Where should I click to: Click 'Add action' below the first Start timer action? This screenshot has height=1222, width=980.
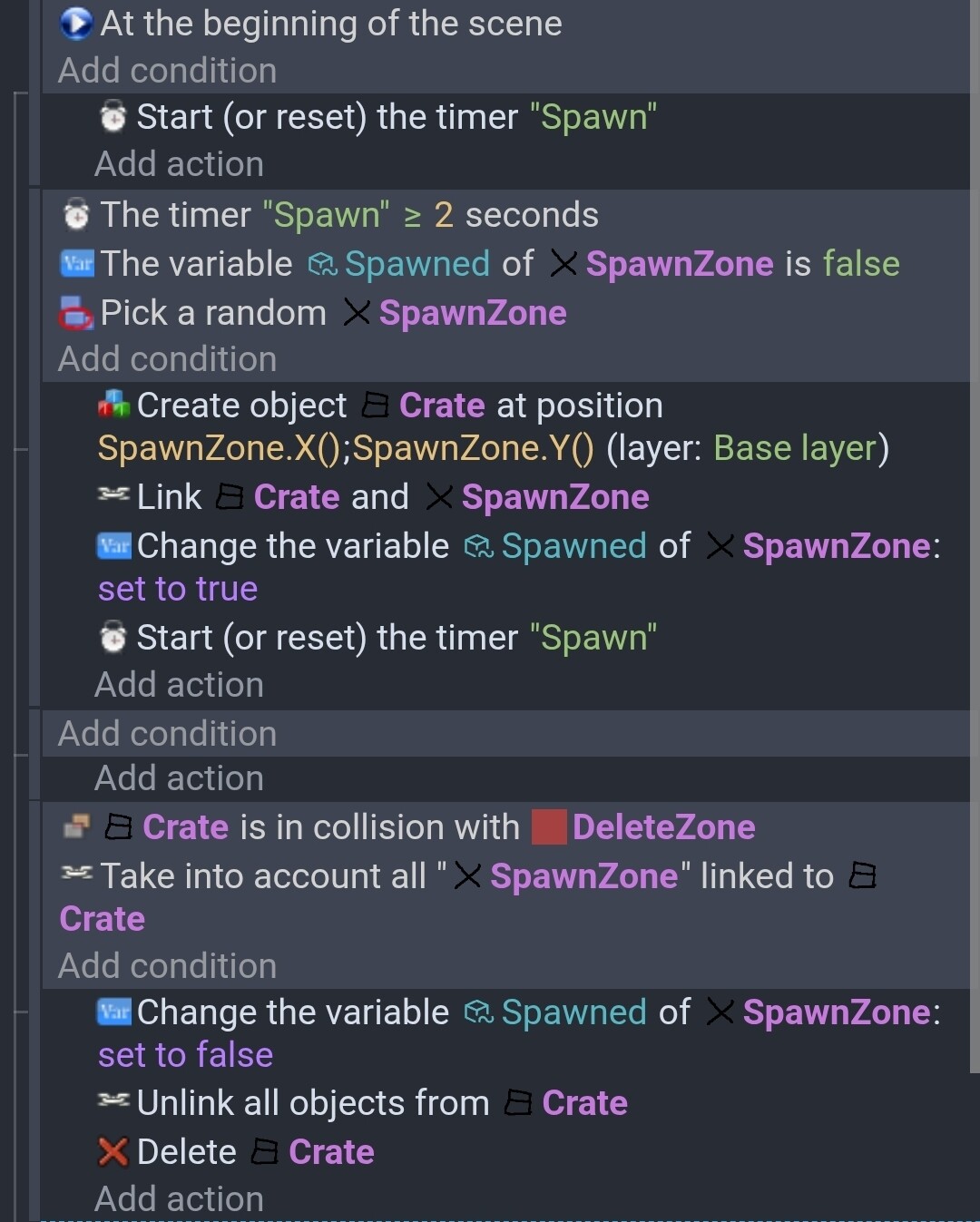(179, 164)
